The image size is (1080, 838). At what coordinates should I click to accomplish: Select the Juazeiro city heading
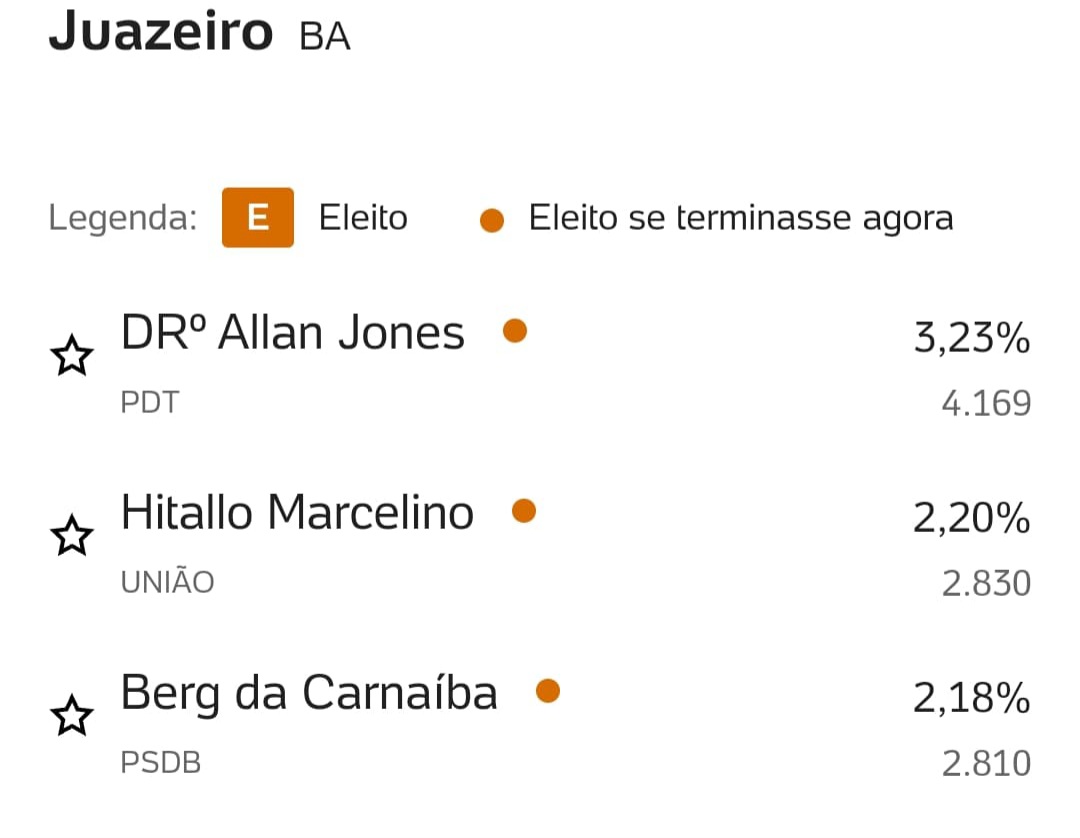[x=161, y=30]
